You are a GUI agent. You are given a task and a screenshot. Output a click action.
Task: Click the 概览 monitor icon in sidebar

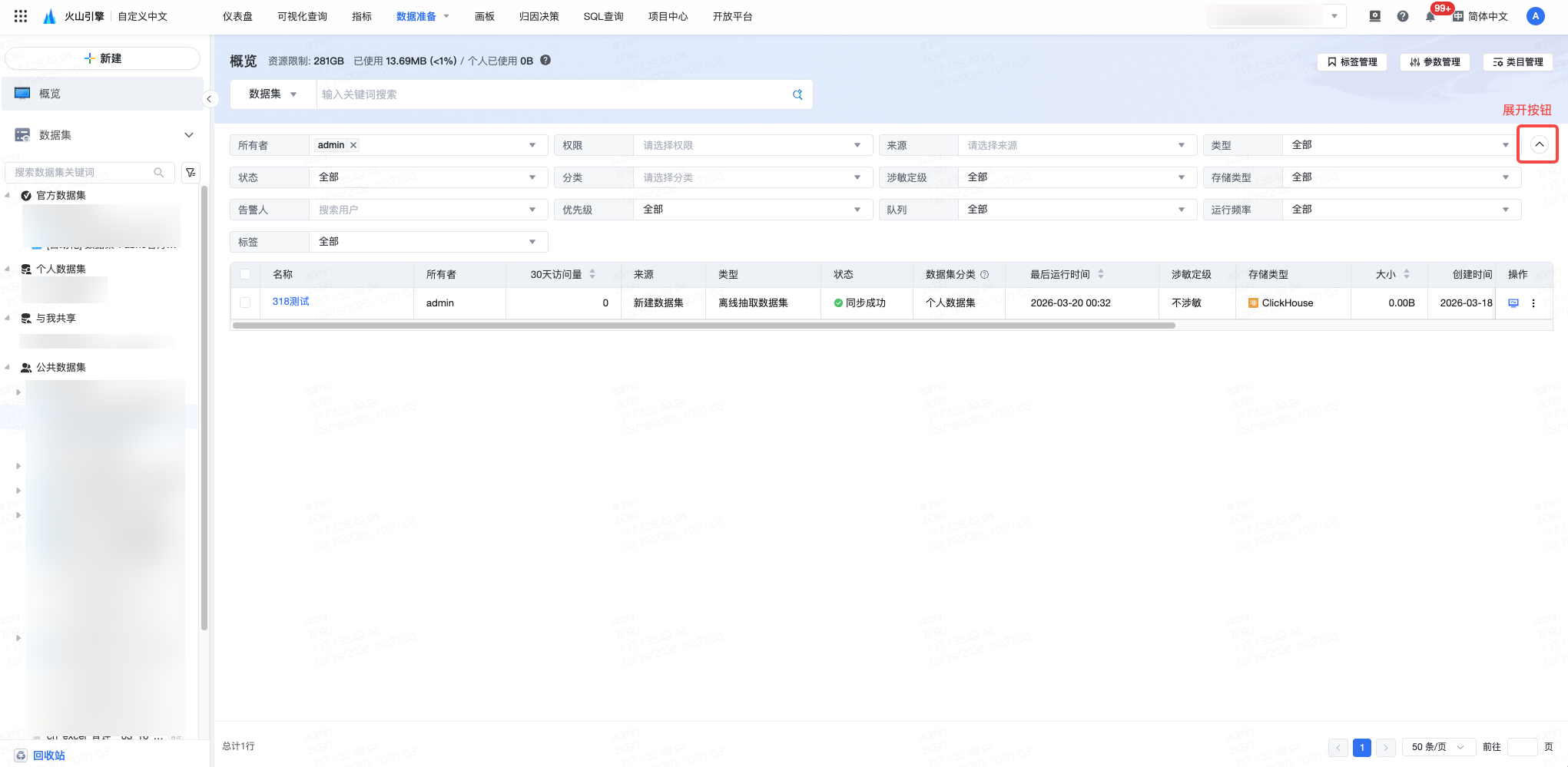(22, 94)
